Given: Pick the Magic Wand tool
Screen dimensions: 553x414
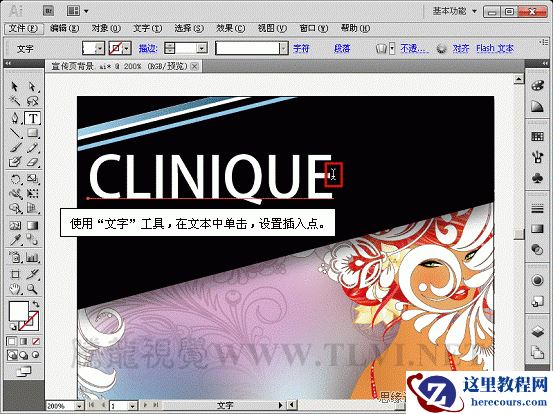Looking at the screenshot, I should (x=14, y=101).
